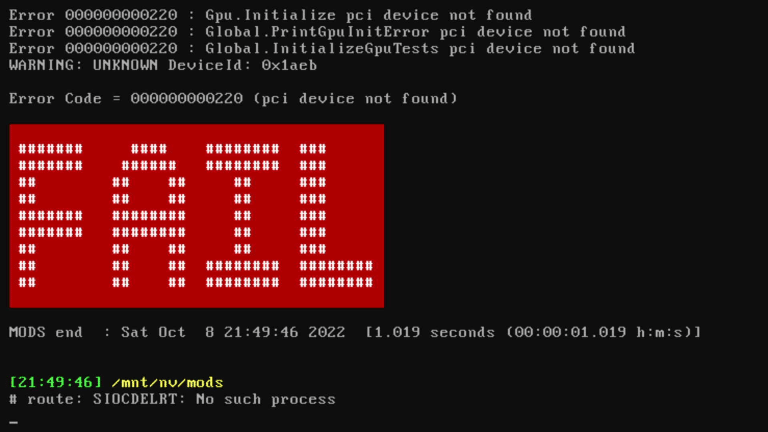The image size is (768, 432).
Task: Click the Global.PrintGpuInitError error line
Action: (317, 32)
